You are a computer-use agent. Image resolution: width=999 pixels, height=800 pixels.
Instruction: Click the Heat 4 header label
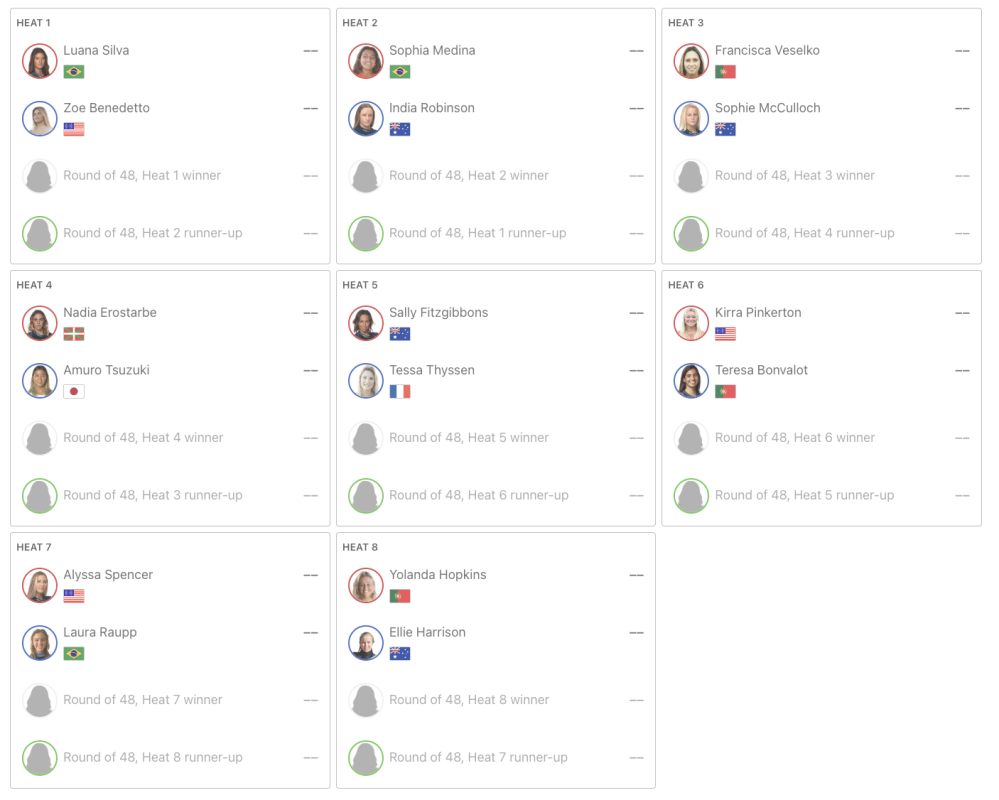pyautogui.click(x=34, y=285)
